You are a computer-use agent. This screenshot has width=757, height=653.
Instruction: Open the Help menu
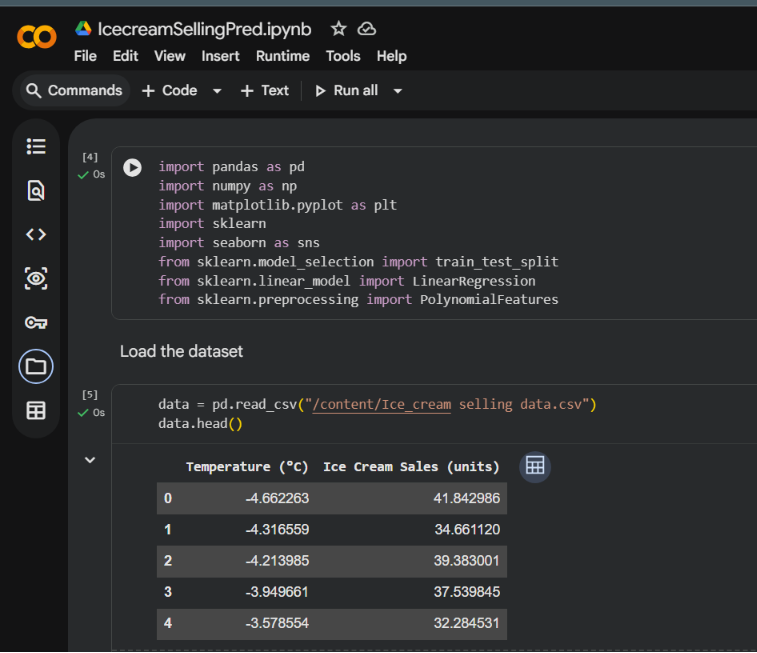[392, 56]
